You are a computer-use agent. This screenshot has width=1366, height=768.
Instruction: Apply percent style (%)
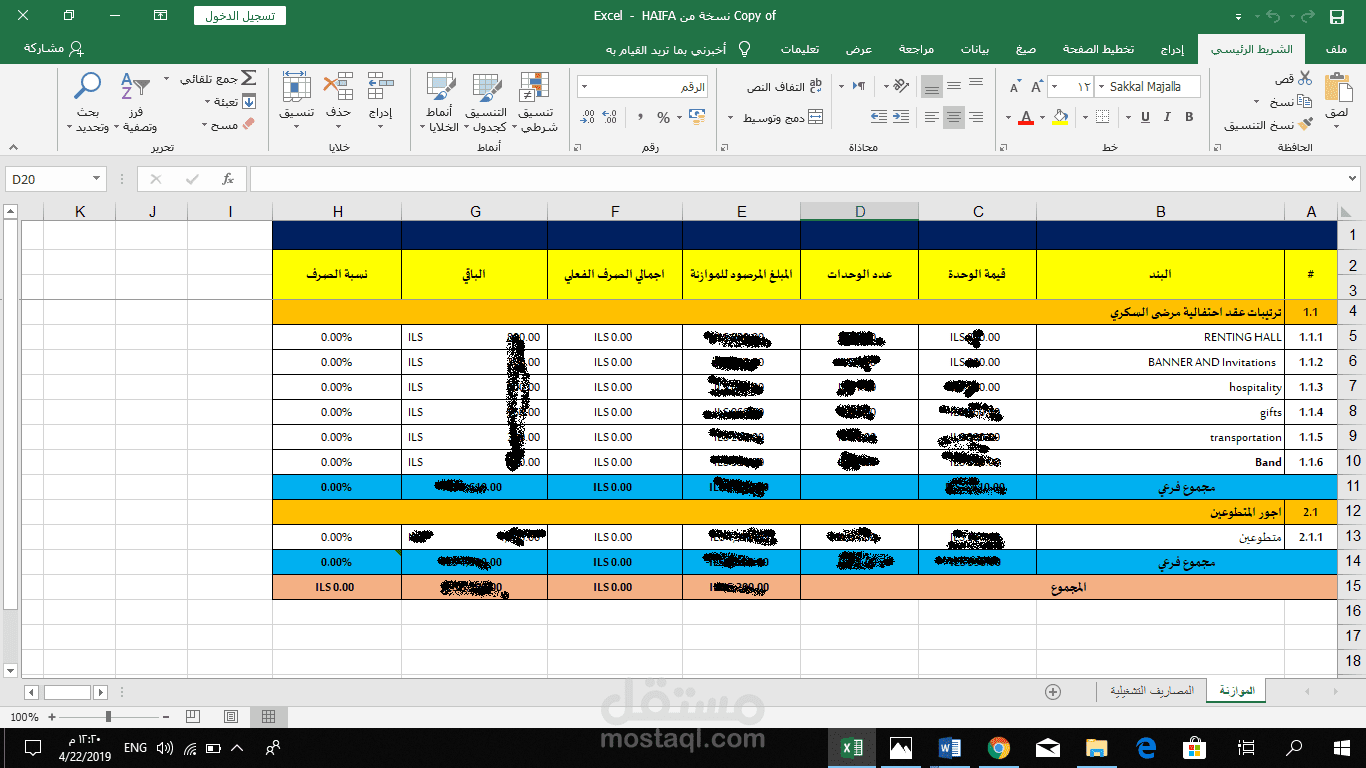coord(662,118)
